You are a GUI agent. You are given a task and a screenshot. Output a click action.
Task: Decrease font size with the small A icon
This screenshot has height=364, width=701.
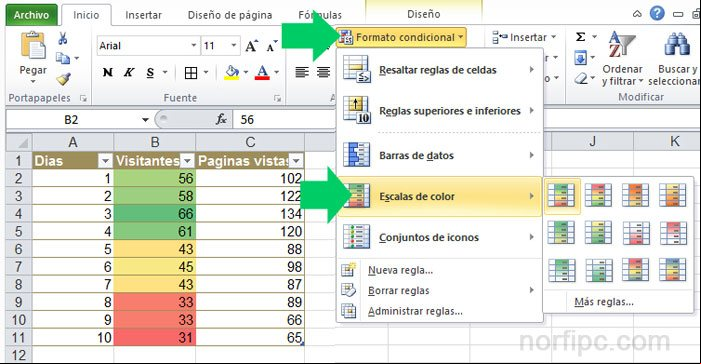[272, 46]
